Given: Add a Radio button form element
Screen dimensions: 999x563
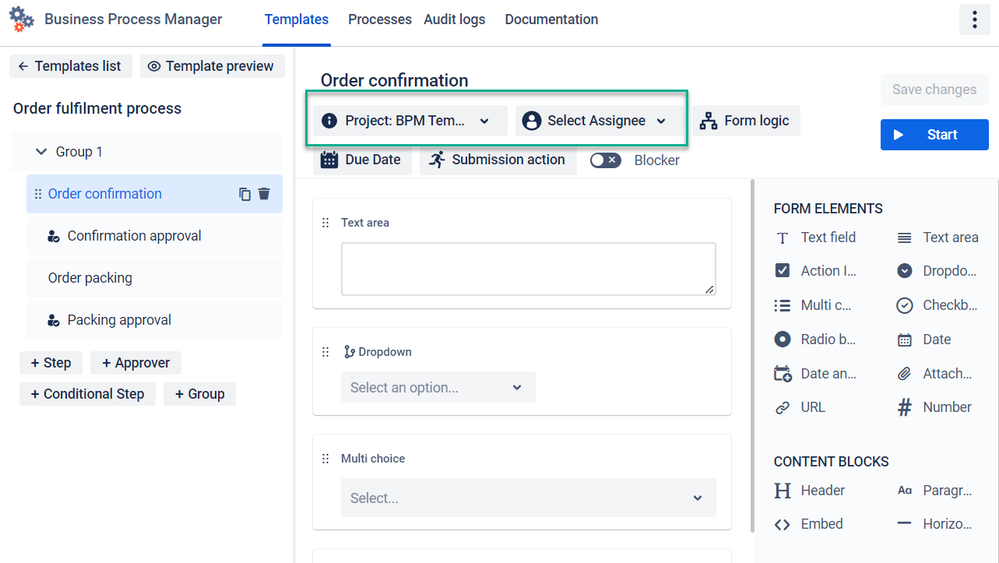Looking at the screenshot, I should pyautogui.click(x=816, y=339).
